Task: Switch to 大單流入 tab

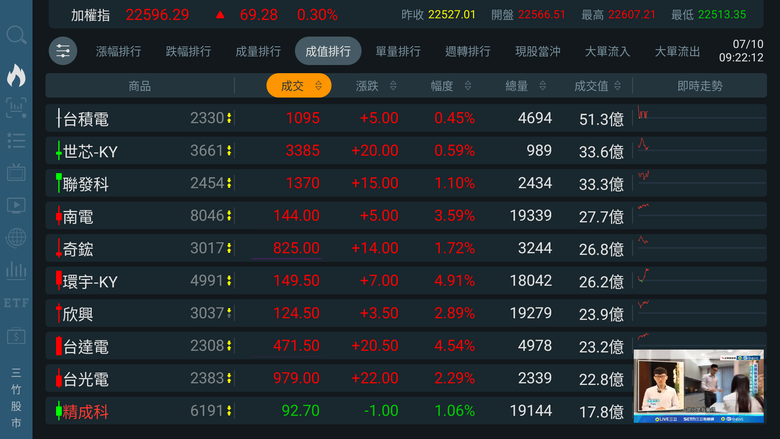Action: tap(607, 51)
